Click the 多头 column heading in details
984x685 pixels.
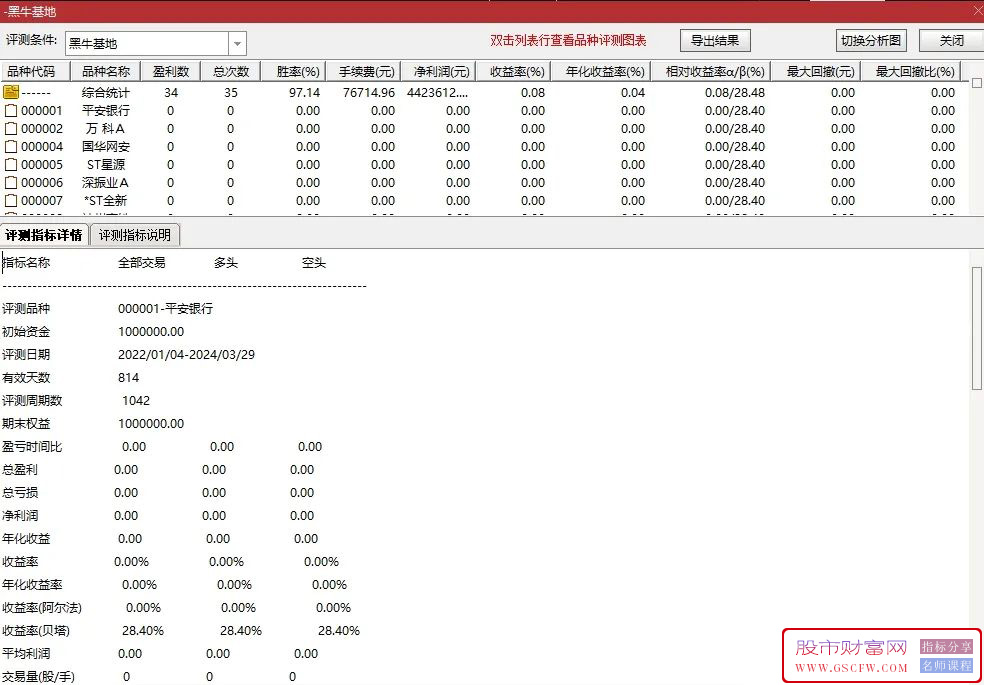pyautogui.click(x=226, y=263)
